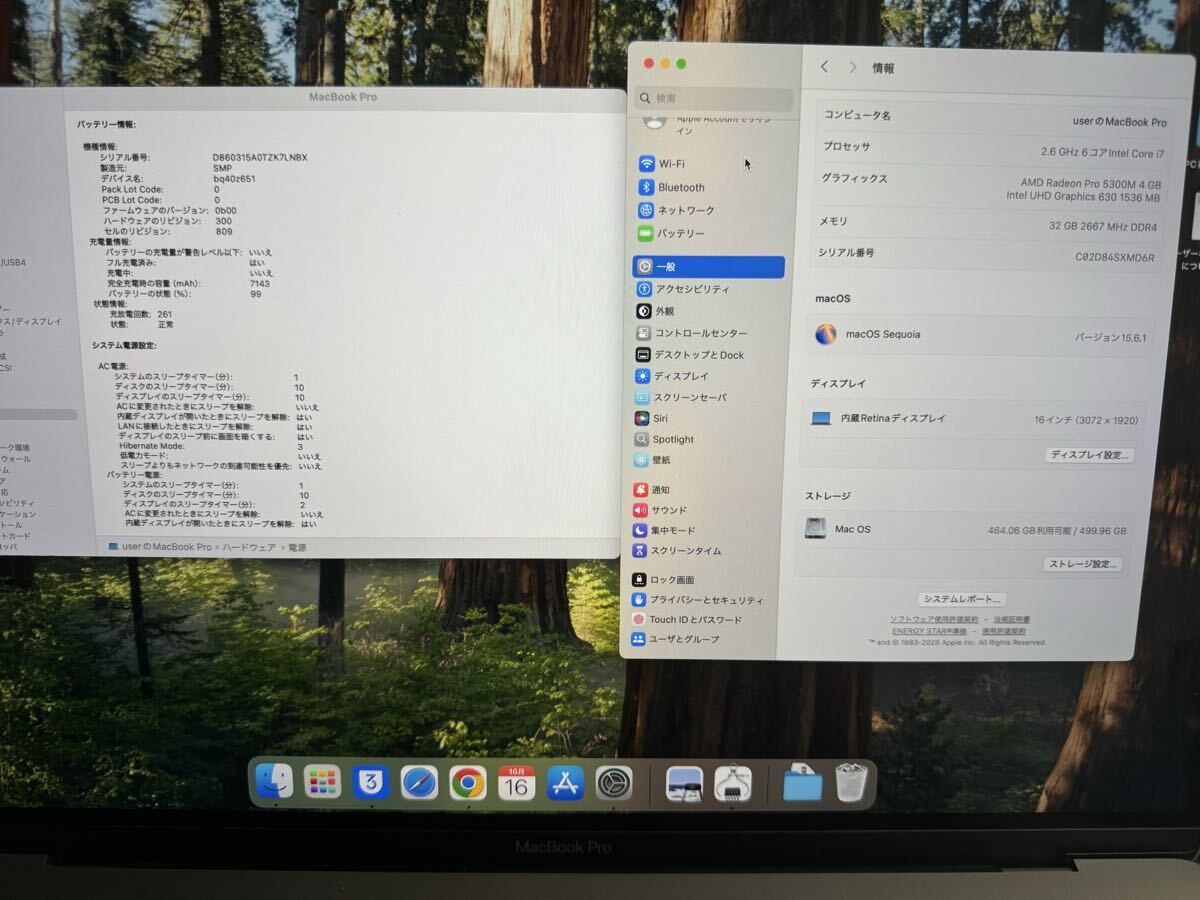
Task: Click battery serial D860315A0TZK7LNBX
Action: point(260,157)
